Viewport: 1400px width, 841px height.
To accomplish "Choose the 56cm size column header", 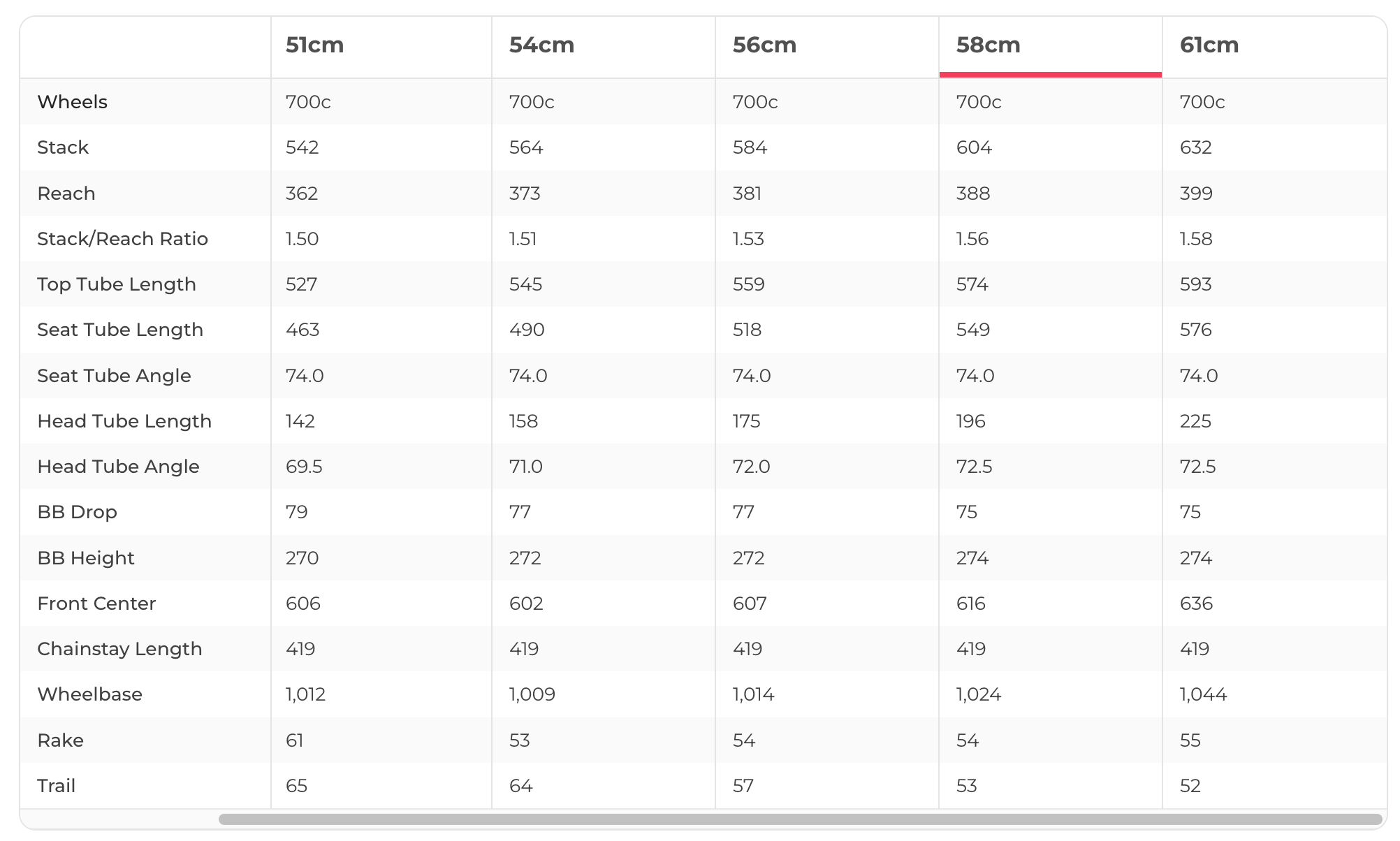I will 764,45.
